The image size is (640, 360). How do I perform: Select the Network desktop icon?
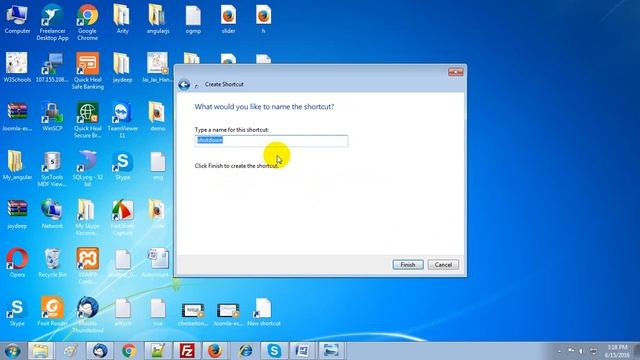(52, 214)
